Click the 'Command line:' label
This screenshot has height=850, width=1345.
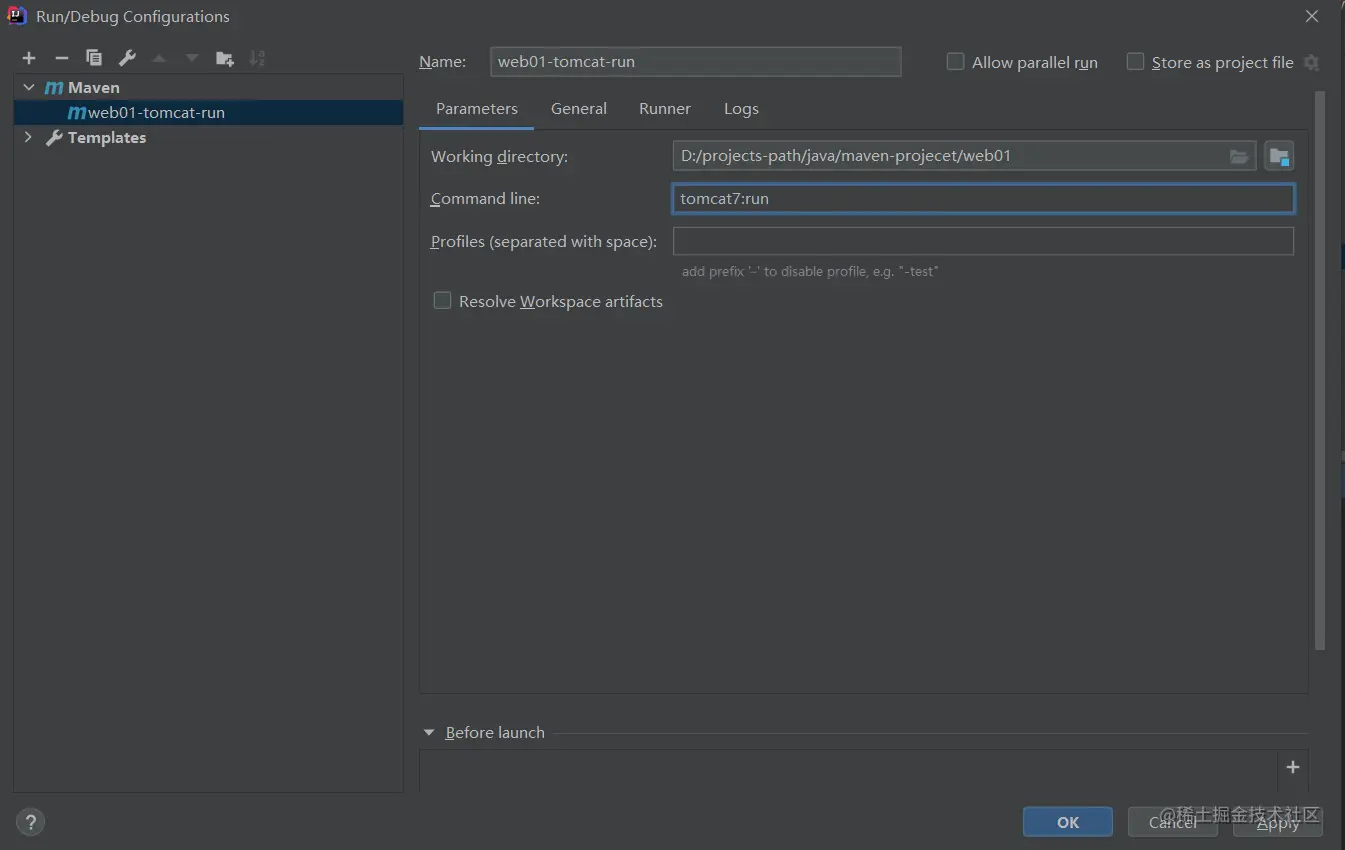pos(485,199)
